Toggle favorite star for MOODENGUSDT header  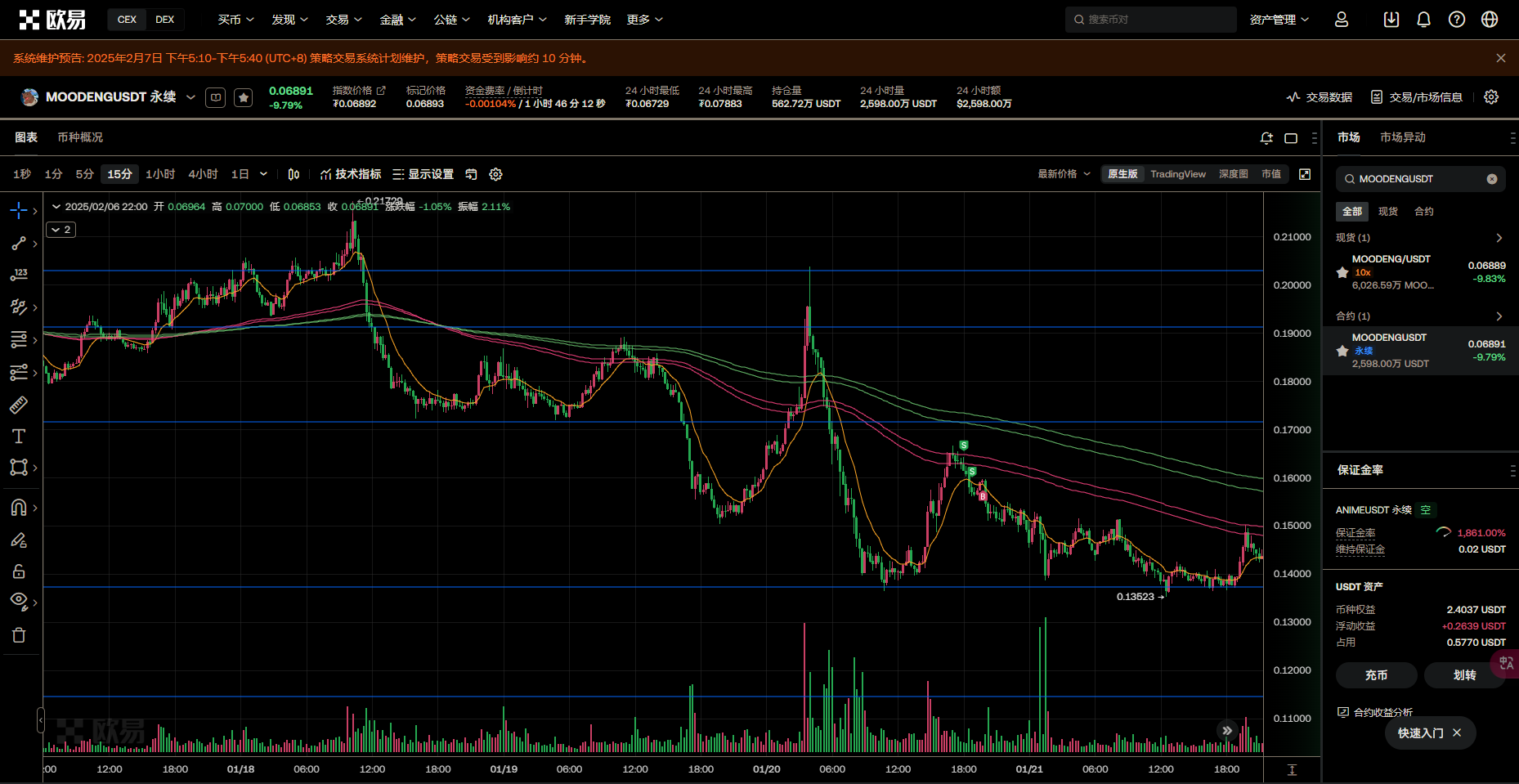tap(244, 98)
